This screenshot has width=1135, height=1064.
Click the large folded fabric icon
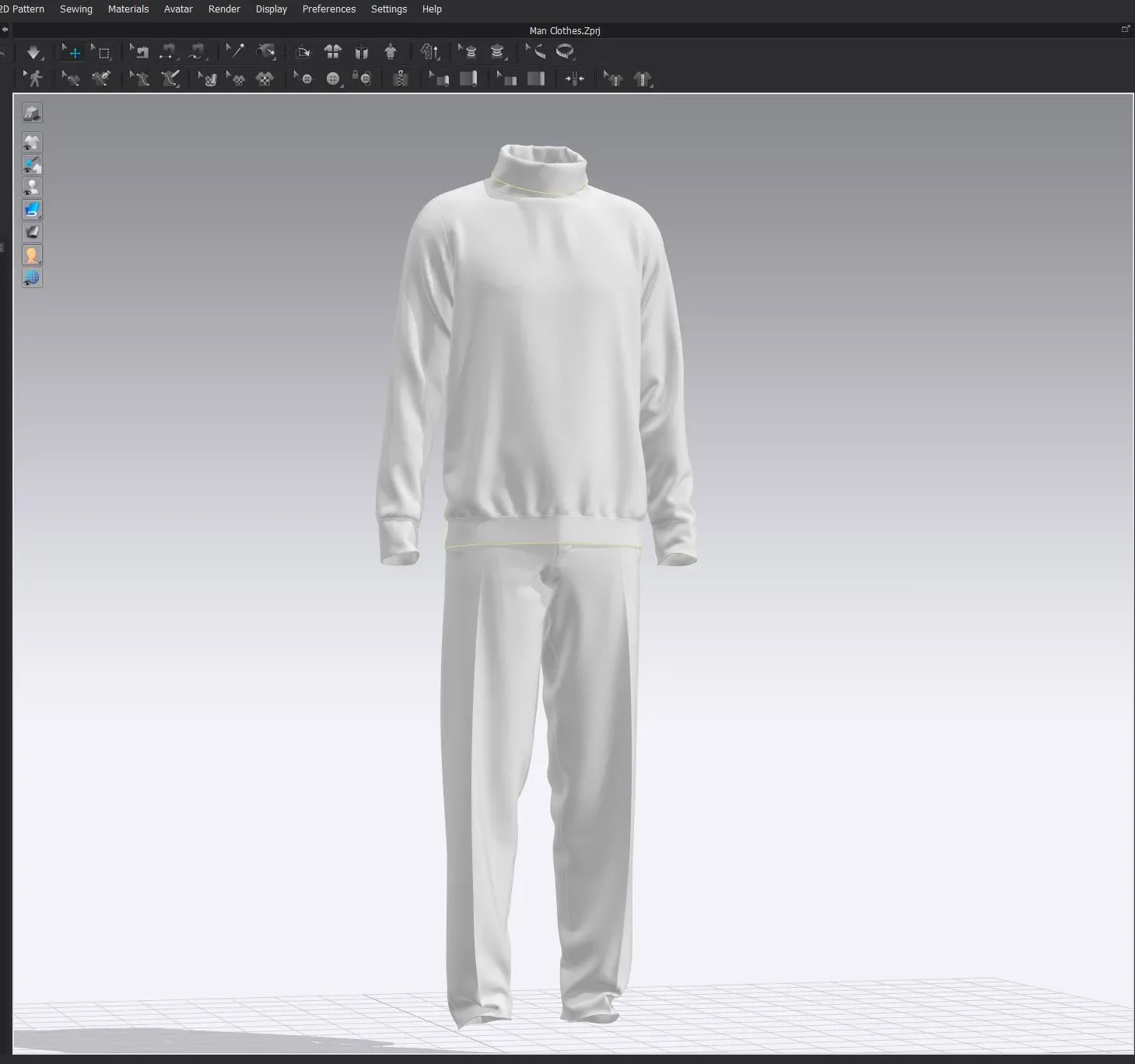pos(536,79)
